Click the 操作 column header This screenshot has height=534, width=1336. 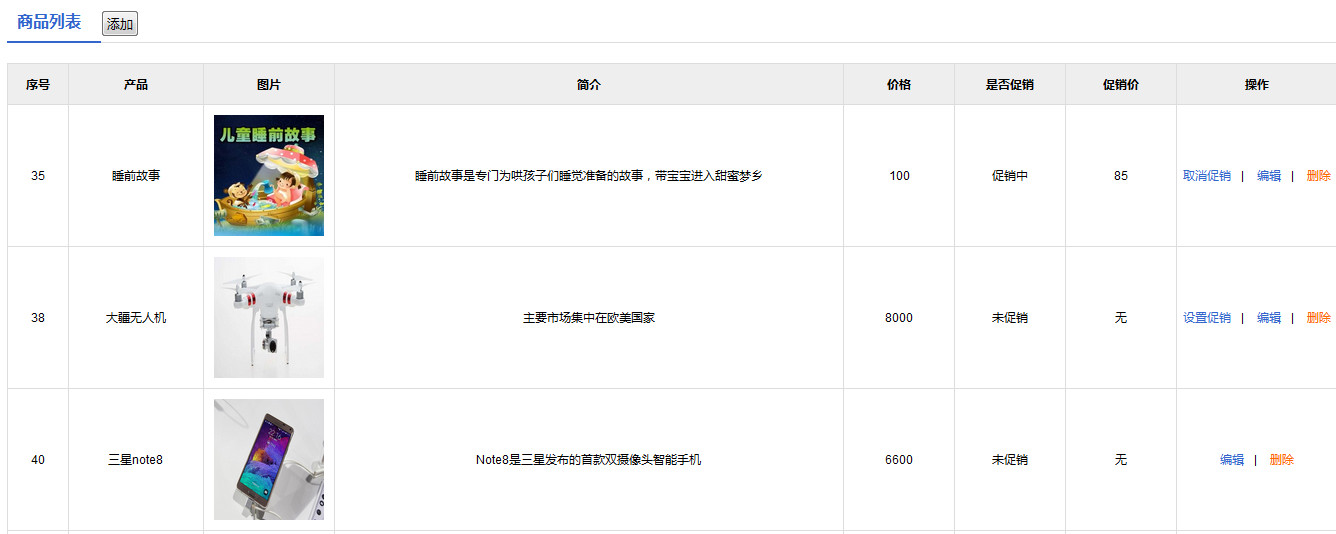pos(1257,85)
